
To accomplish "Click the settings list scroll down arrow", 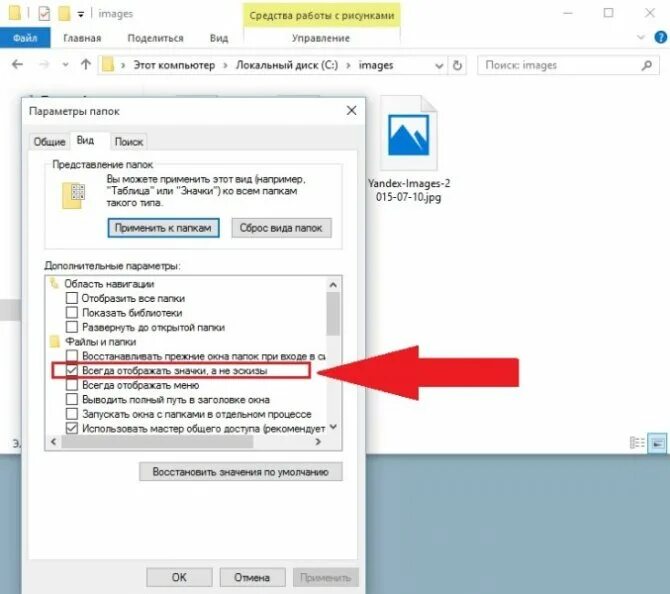I will pos(333,427).
